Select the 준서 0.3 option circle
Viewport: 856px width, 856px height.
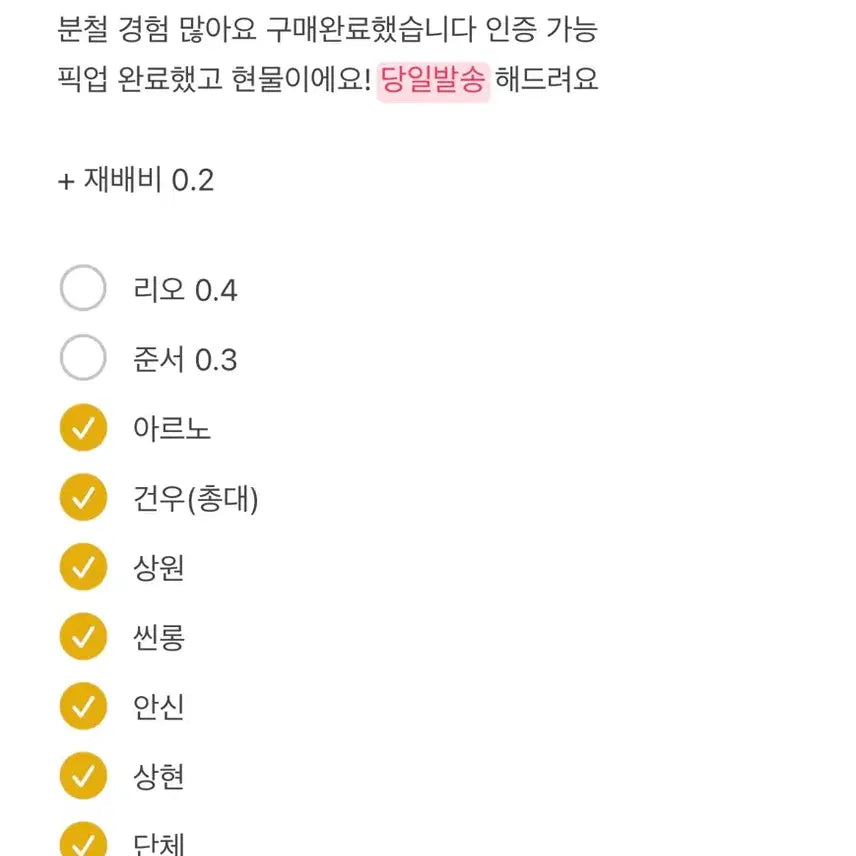[x=83, y=358]
